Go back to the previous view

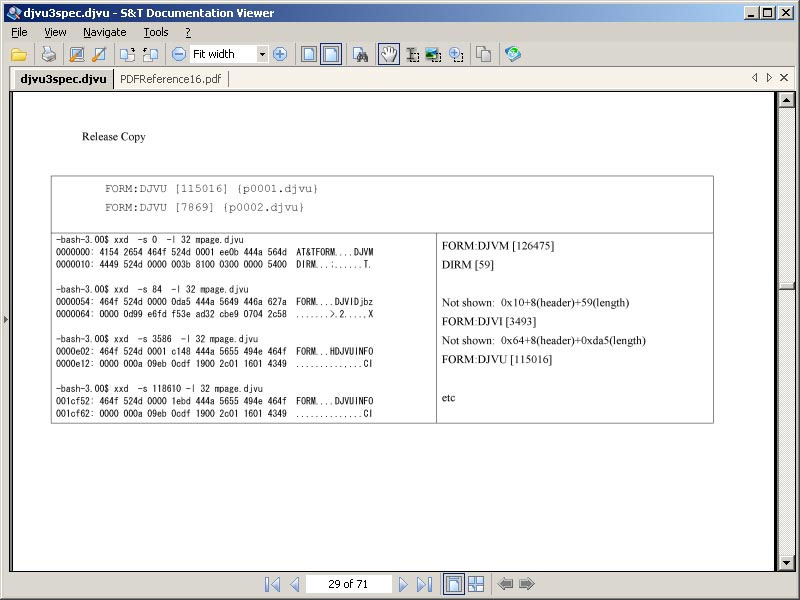click(x=505, y=583)
